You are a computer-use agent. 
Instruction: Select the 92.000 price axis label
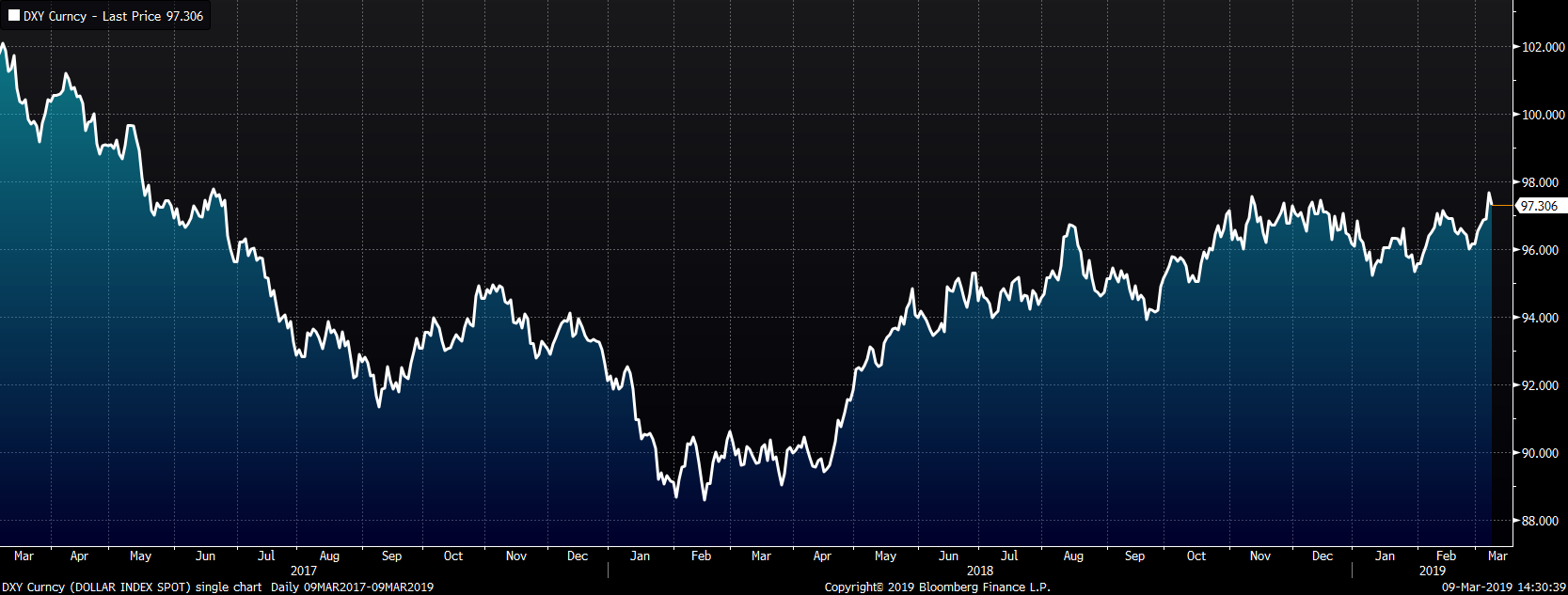(1540, 385)
